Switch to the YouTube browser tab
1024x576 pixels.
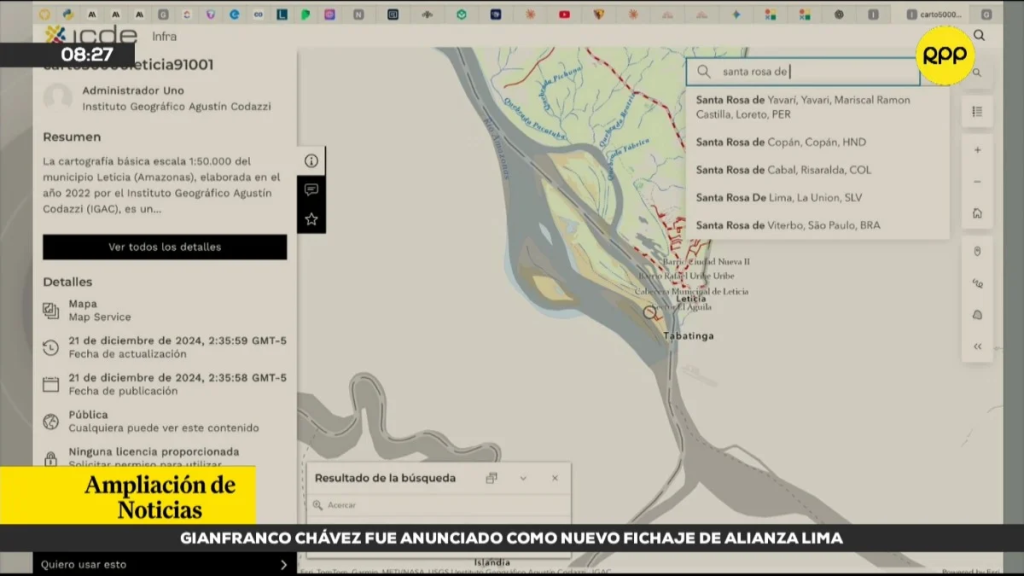click(564, 14)
